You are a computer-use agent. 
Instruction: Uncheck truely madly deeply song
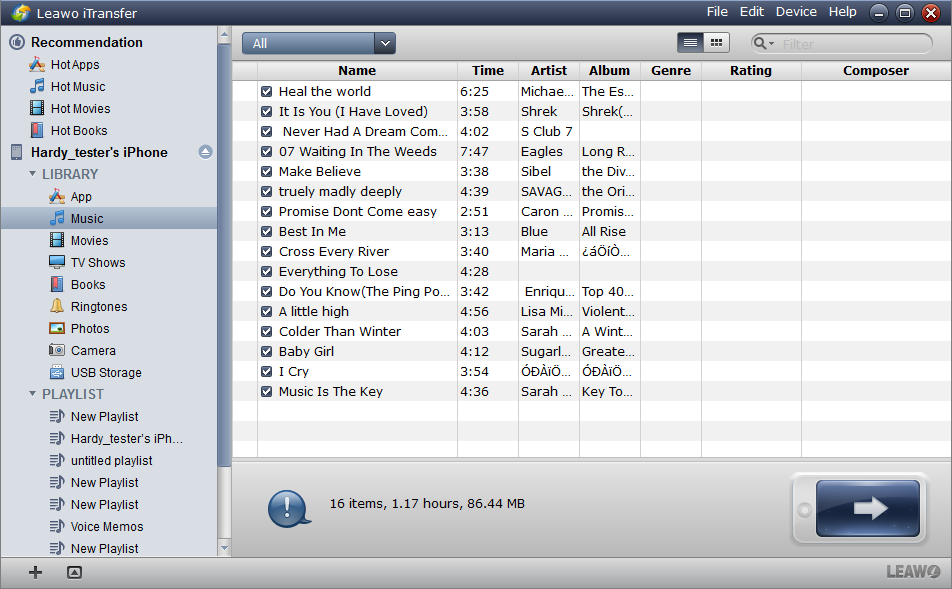click(266, 192)
